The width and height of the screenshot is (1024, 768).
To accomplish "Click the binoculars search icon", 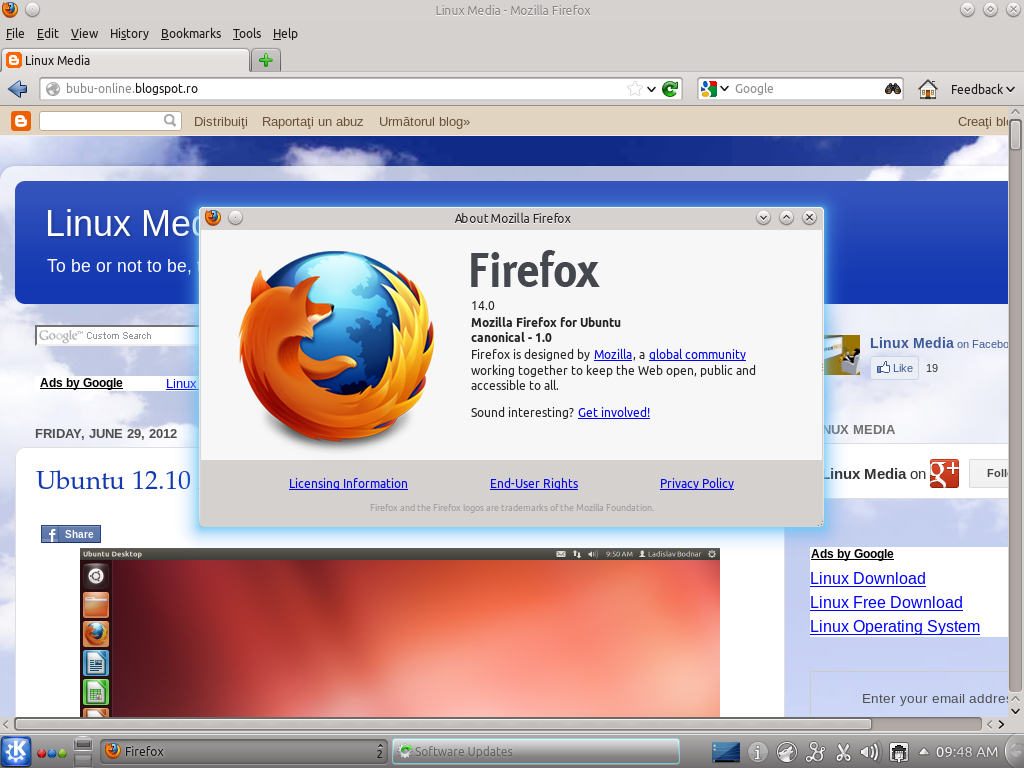I will pyautogui.click(x=893, y=89).
